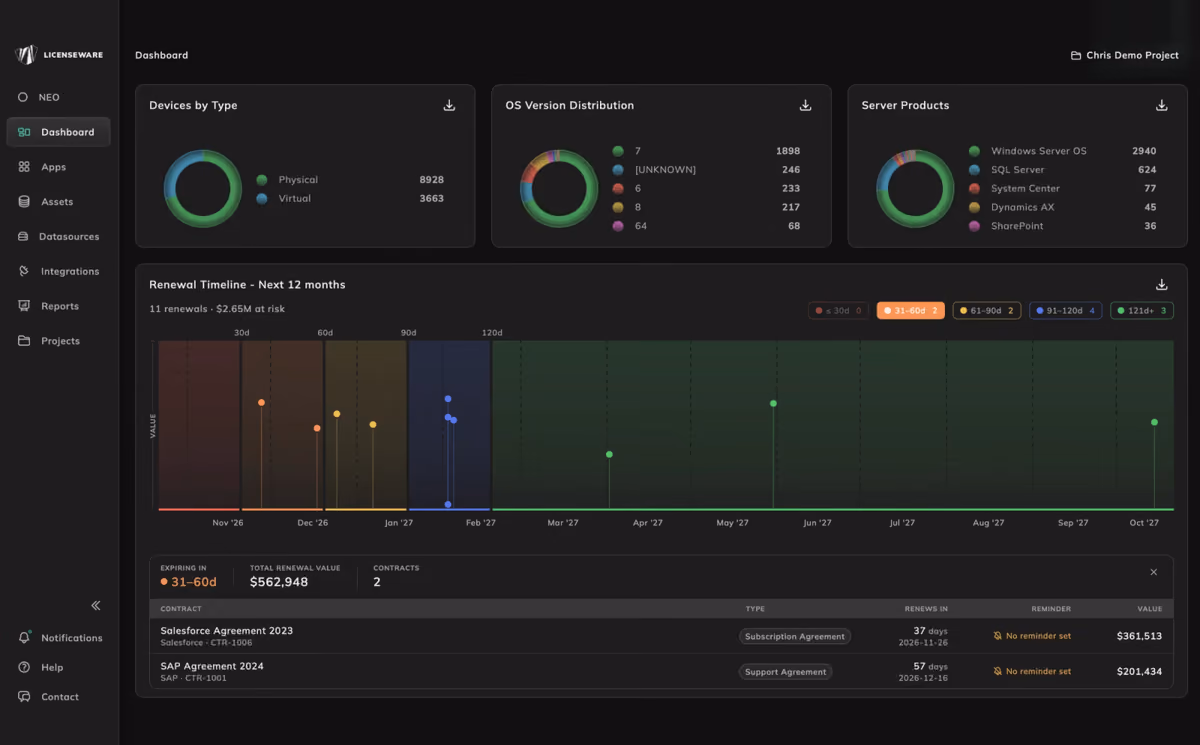Image resolution: width=1200 pixels, height=745 pixels.
Task: Click the yellow swatch for OS 8
Action: point(618,207)
